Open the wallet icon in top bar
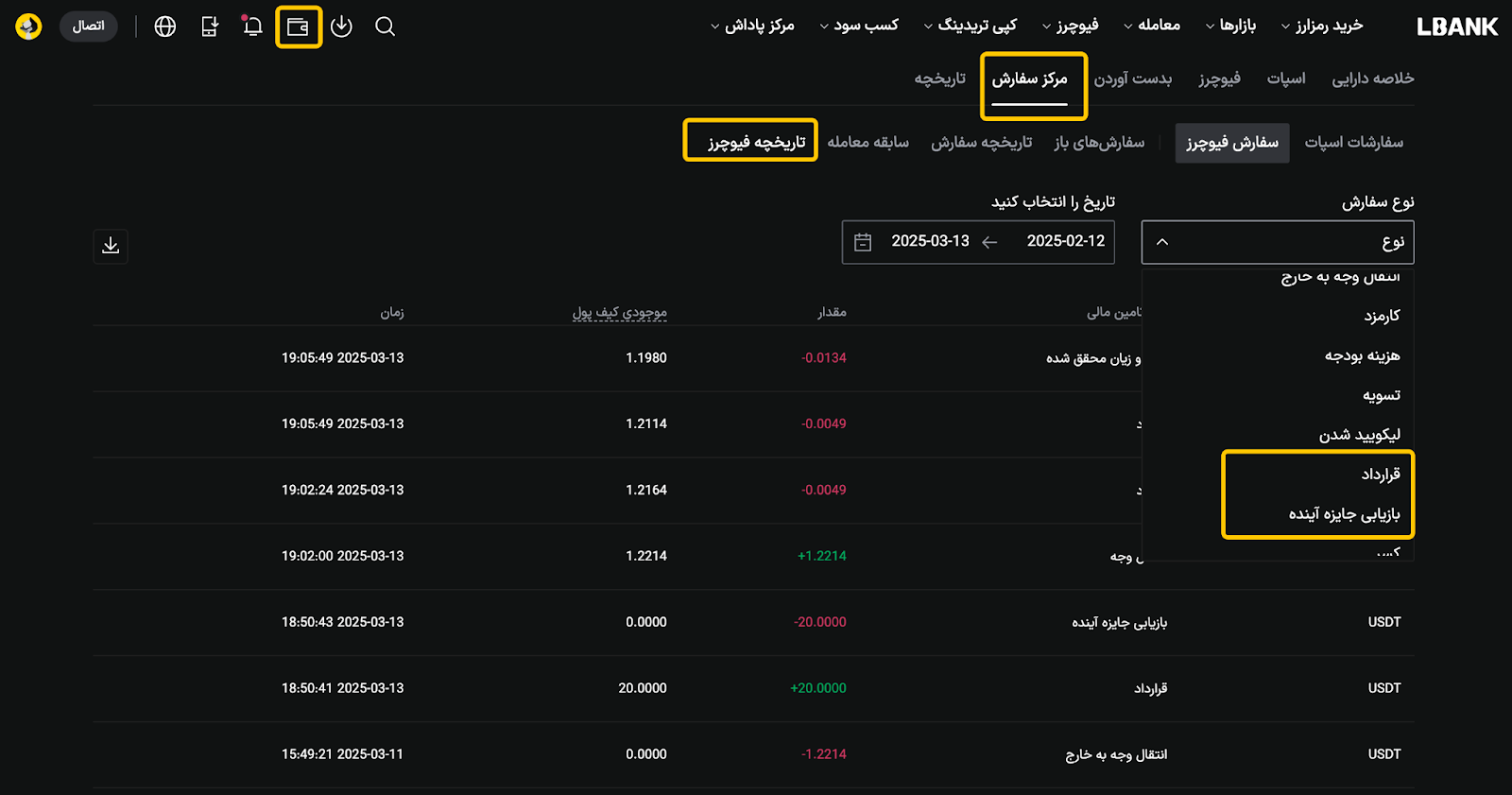1512x795 pixels. coord(298,26)
